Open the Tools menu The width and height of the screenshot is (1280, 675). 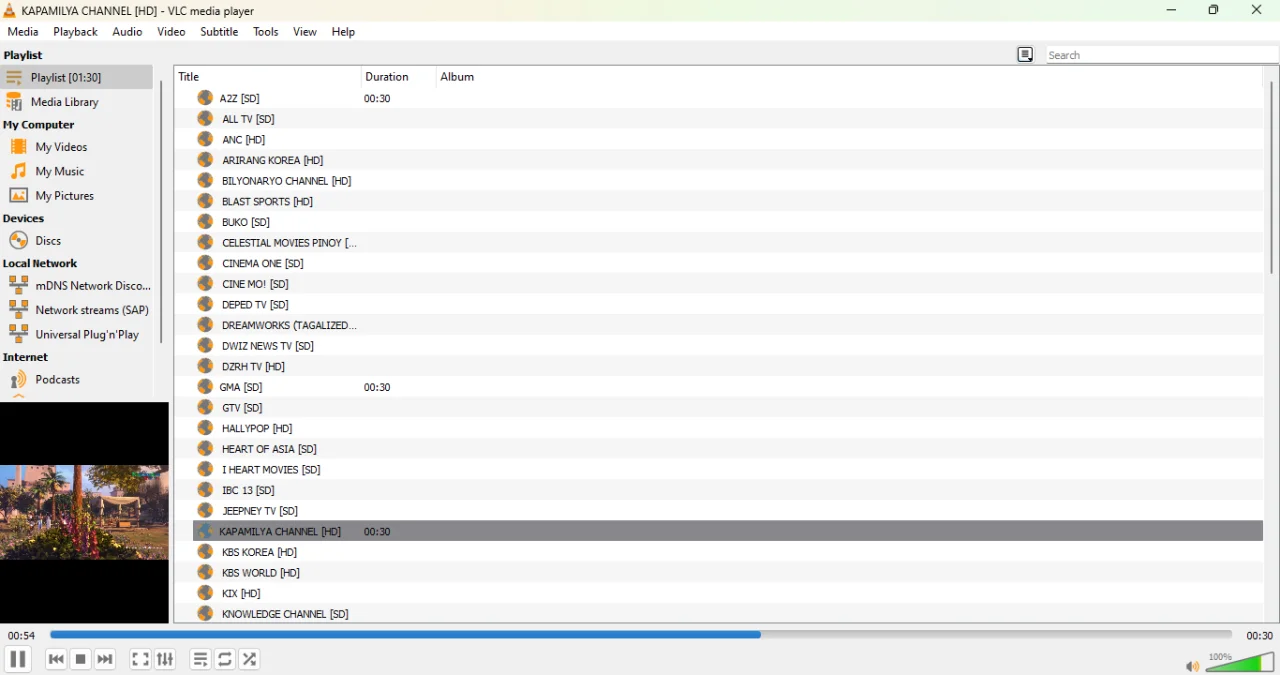point(266,32)
